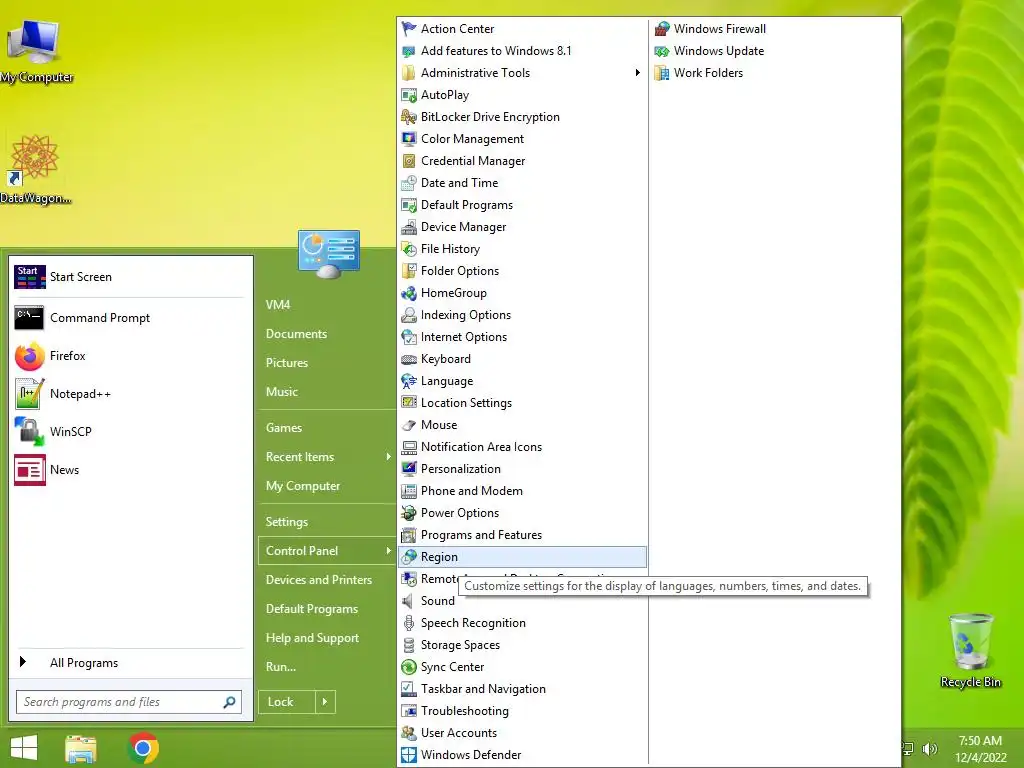Open the Keyboard icon
Viewport: 1024px width, 768px height.
pyautogui.click(x=409, y=359)
